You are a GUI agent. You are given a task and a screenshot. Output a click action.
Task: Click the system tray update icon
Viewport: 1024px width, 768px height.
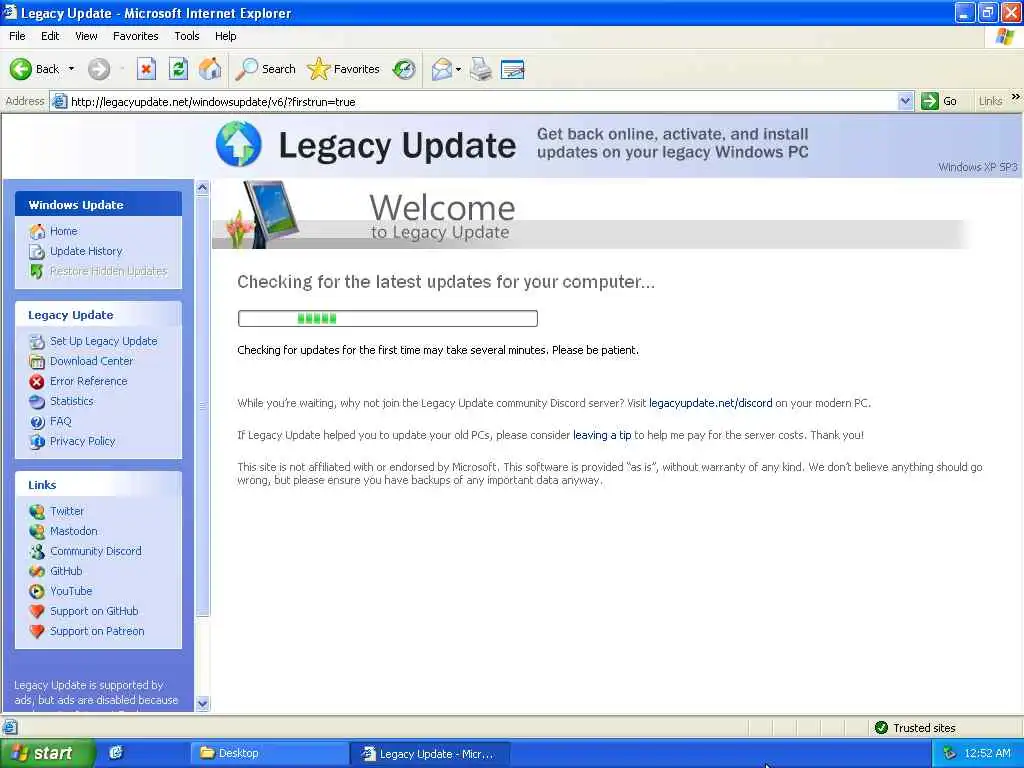(x=950, y=753)
